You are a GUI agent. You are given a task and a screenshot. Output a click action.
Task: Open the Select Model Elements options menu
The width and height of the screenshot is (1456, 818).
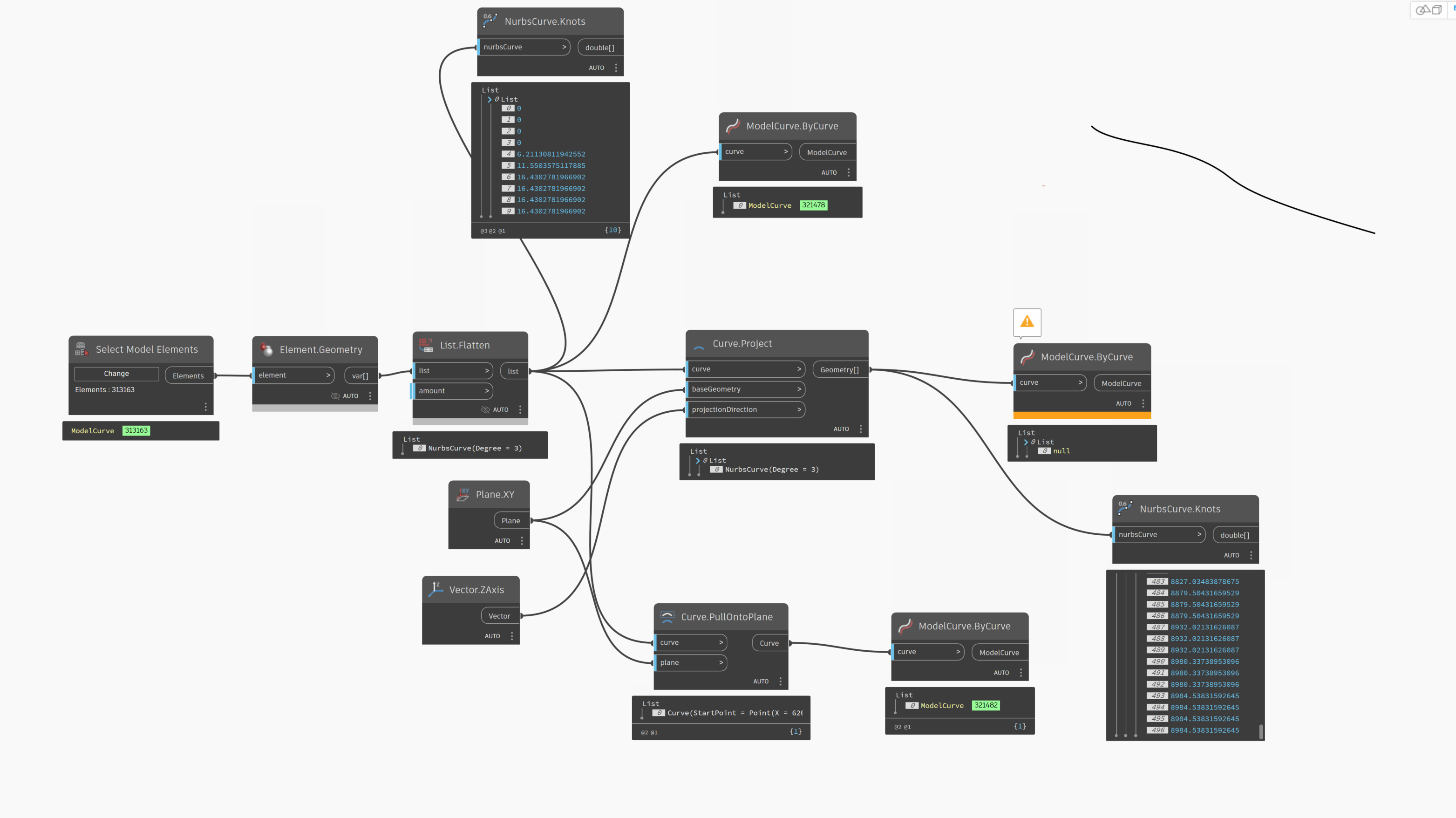[205, 407]
